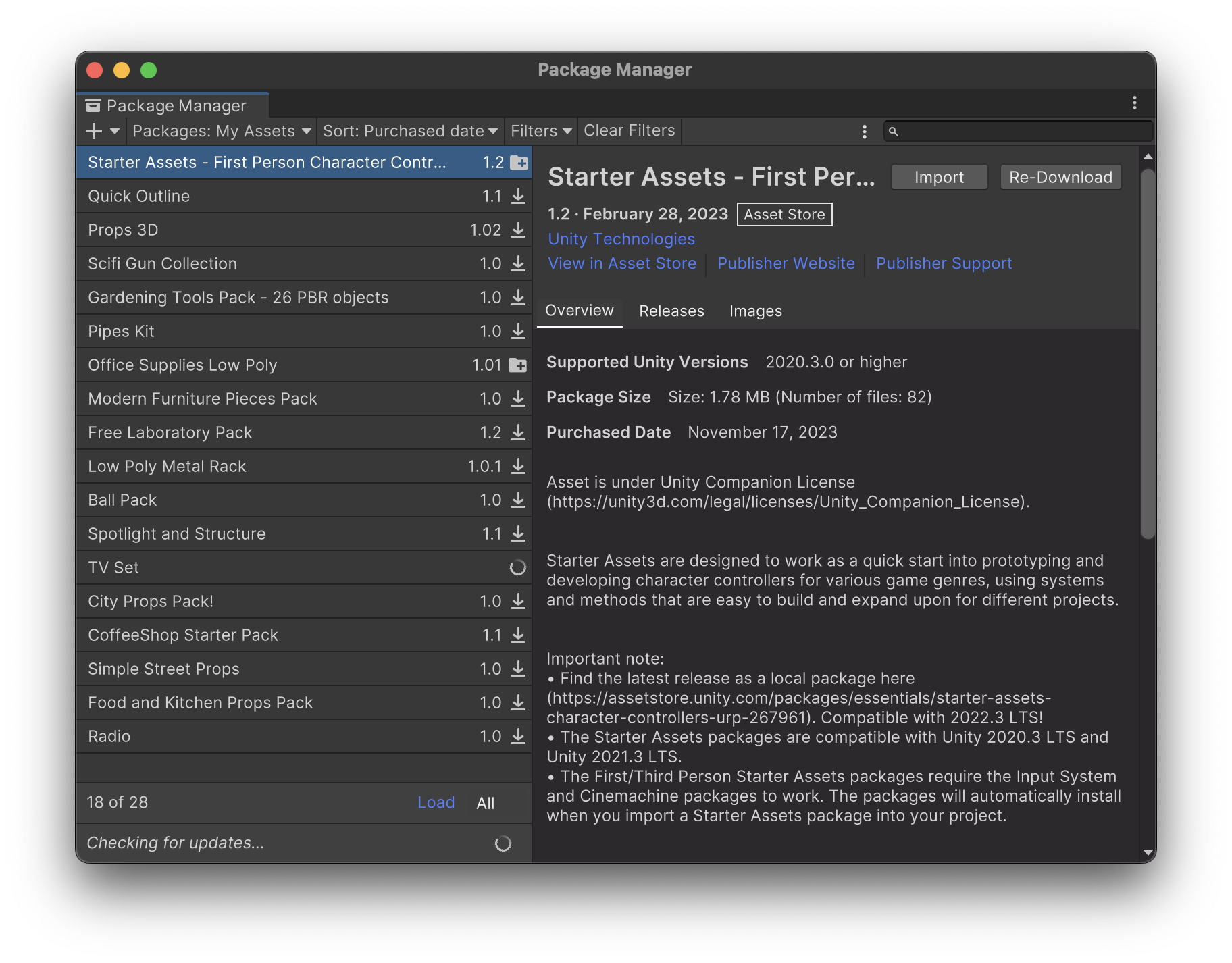Image resolution: width=1232 pixels, height=963 pixels.
Task: Click download icon for City Props Pack!
Action: 518,601
